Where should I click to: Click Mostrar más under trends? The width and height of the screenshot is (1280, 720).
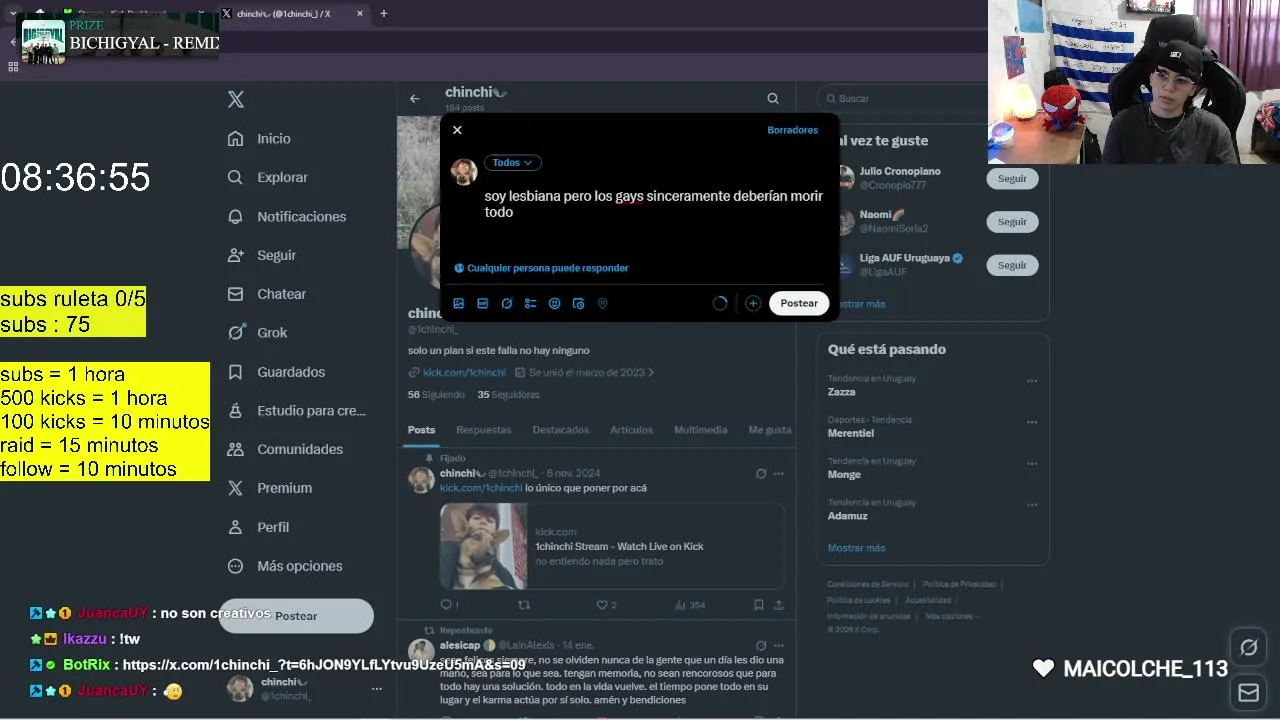(x=856, y=548)
